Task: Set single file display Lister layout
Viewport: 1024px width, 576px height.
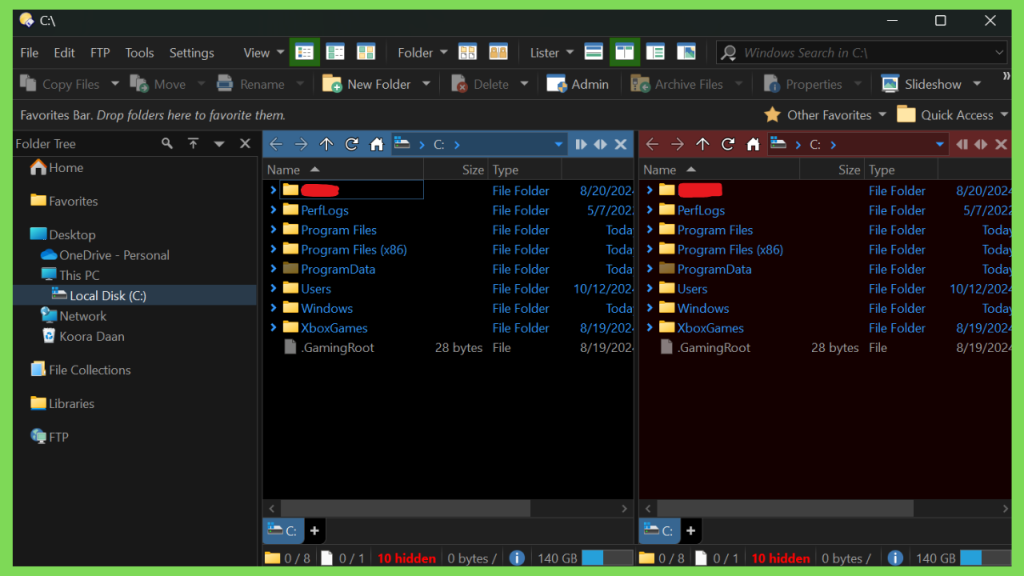Action: pos(594,52)
